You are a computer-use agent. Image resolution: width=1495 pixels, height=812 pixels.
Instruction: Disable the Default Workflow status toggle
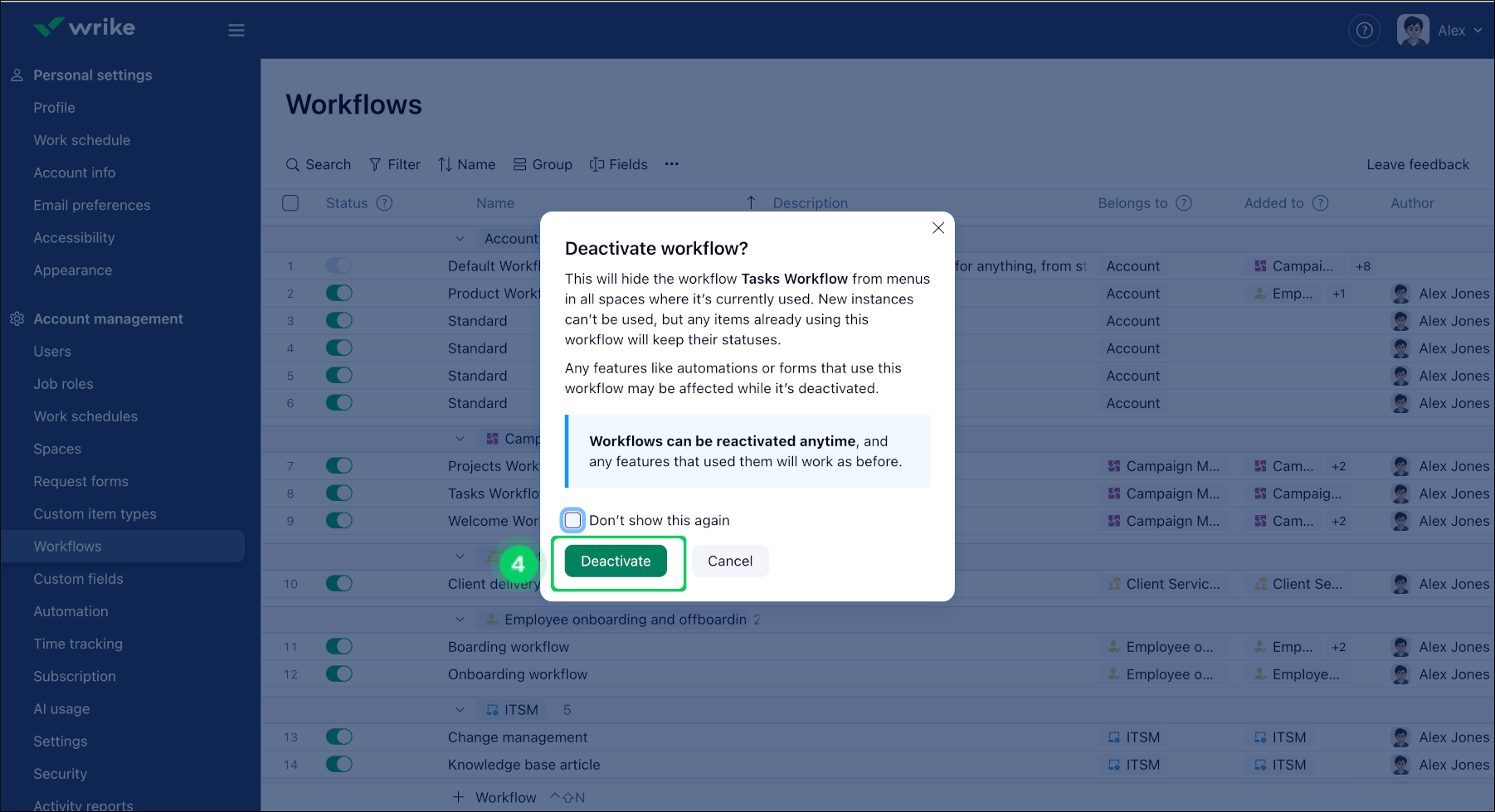point(339,265)
